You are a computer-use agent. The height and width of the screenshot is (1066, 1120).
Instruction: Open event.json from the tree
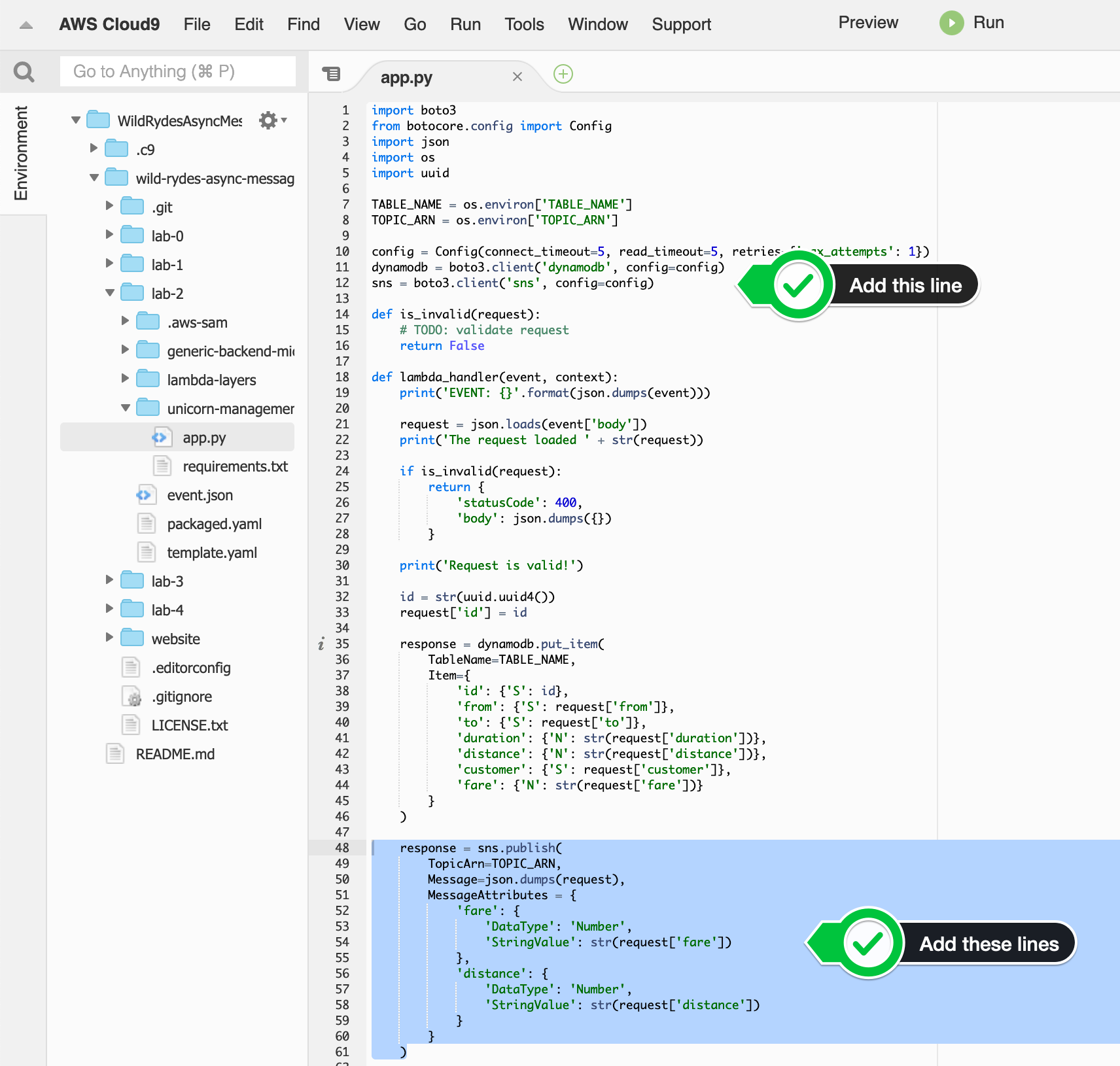200,495
